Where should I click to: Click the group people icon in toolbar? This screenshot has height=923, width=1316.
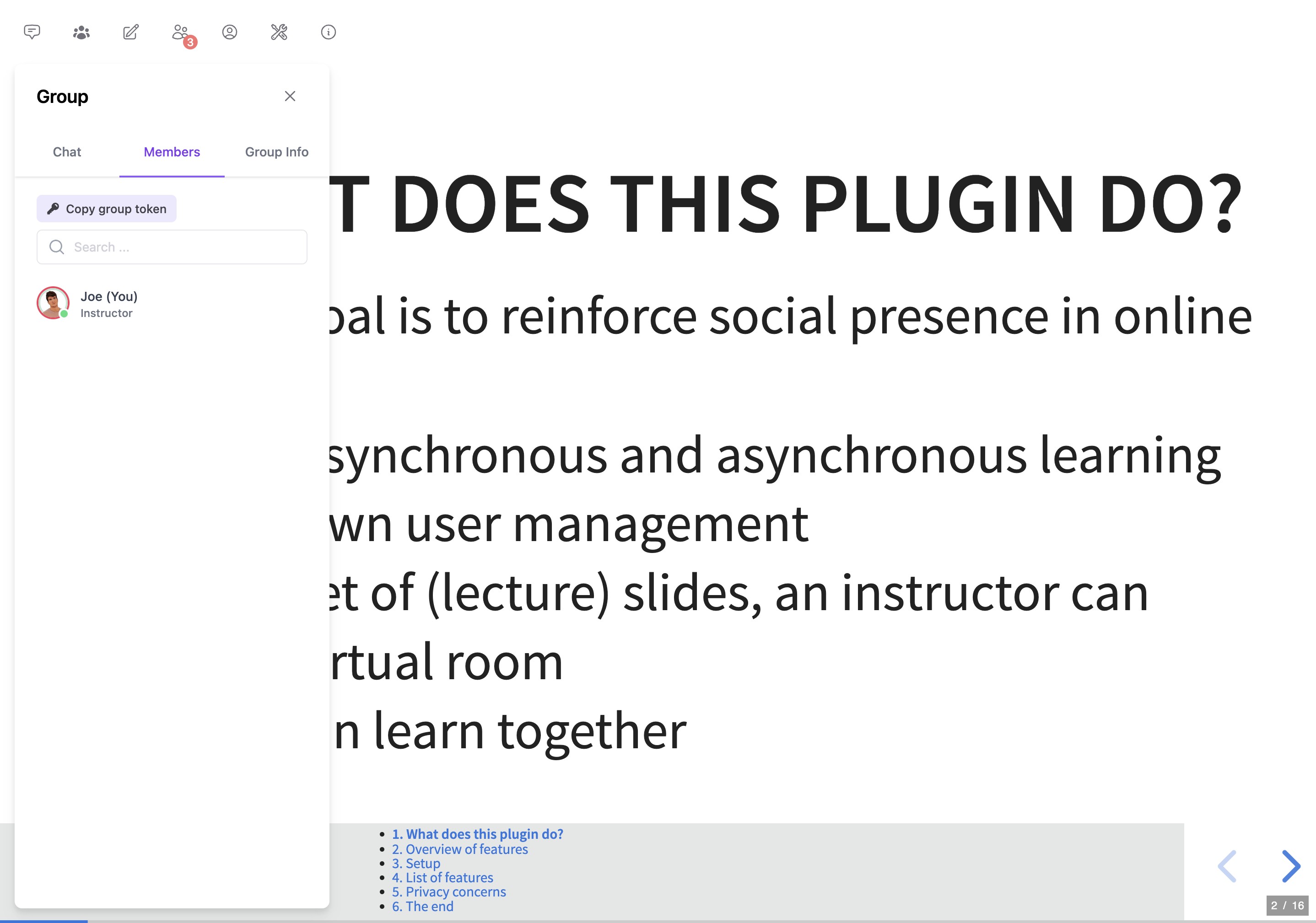81,32
